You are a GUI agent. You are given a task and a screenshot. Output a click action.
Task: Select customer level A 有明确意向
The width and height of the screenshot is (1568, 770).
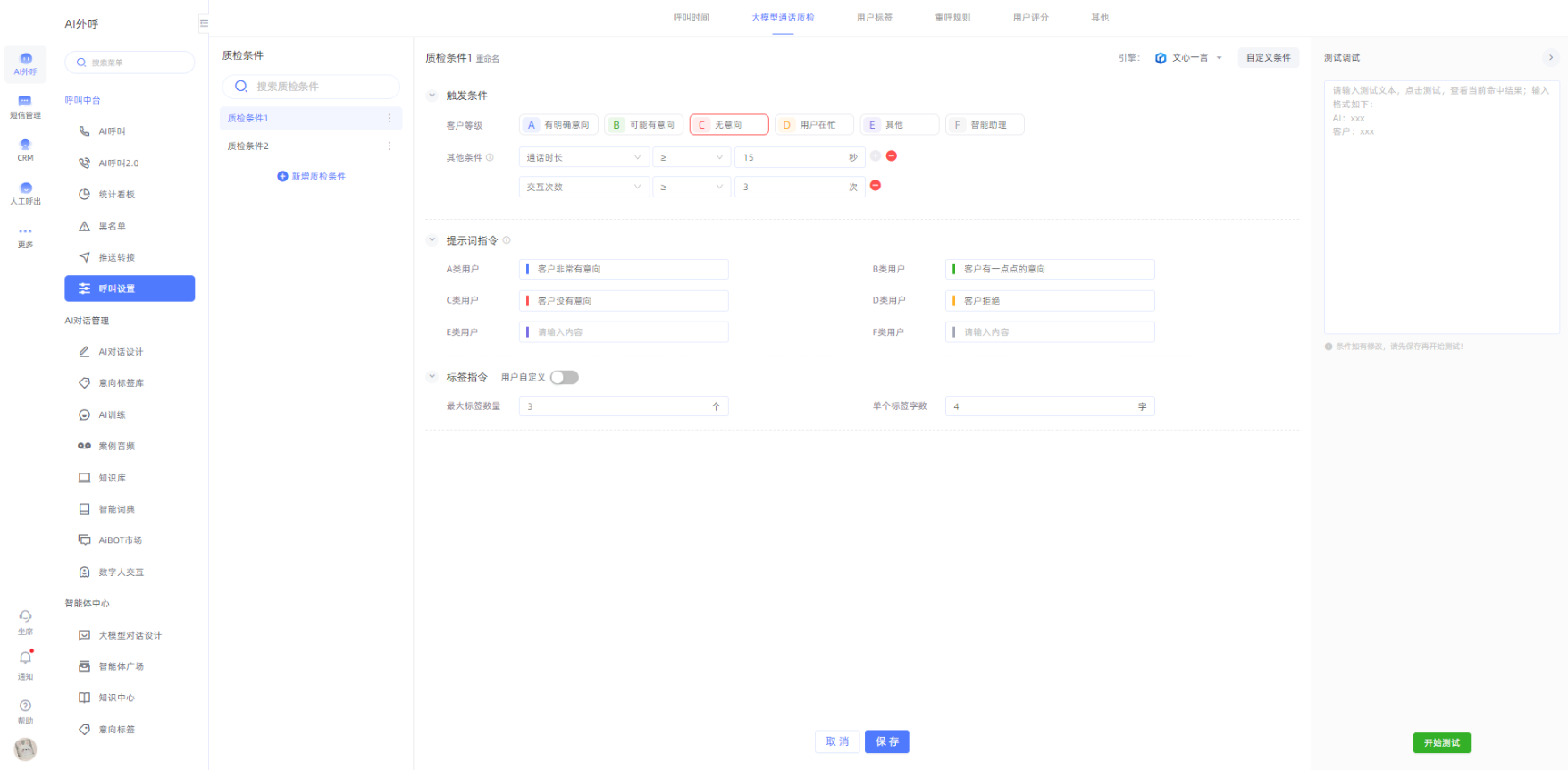[558, 125]
